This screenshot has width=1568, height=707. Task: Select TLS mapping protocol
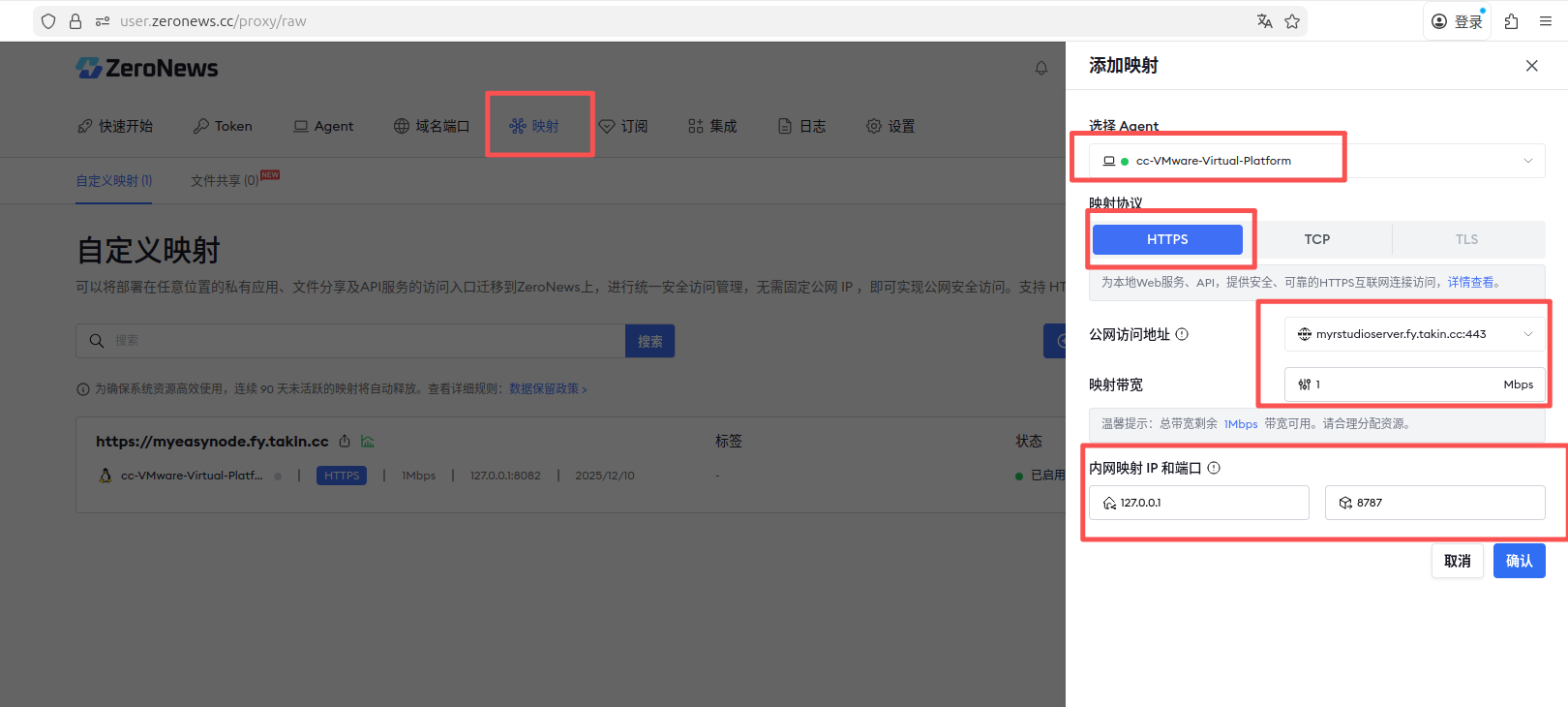[1466, 239]
